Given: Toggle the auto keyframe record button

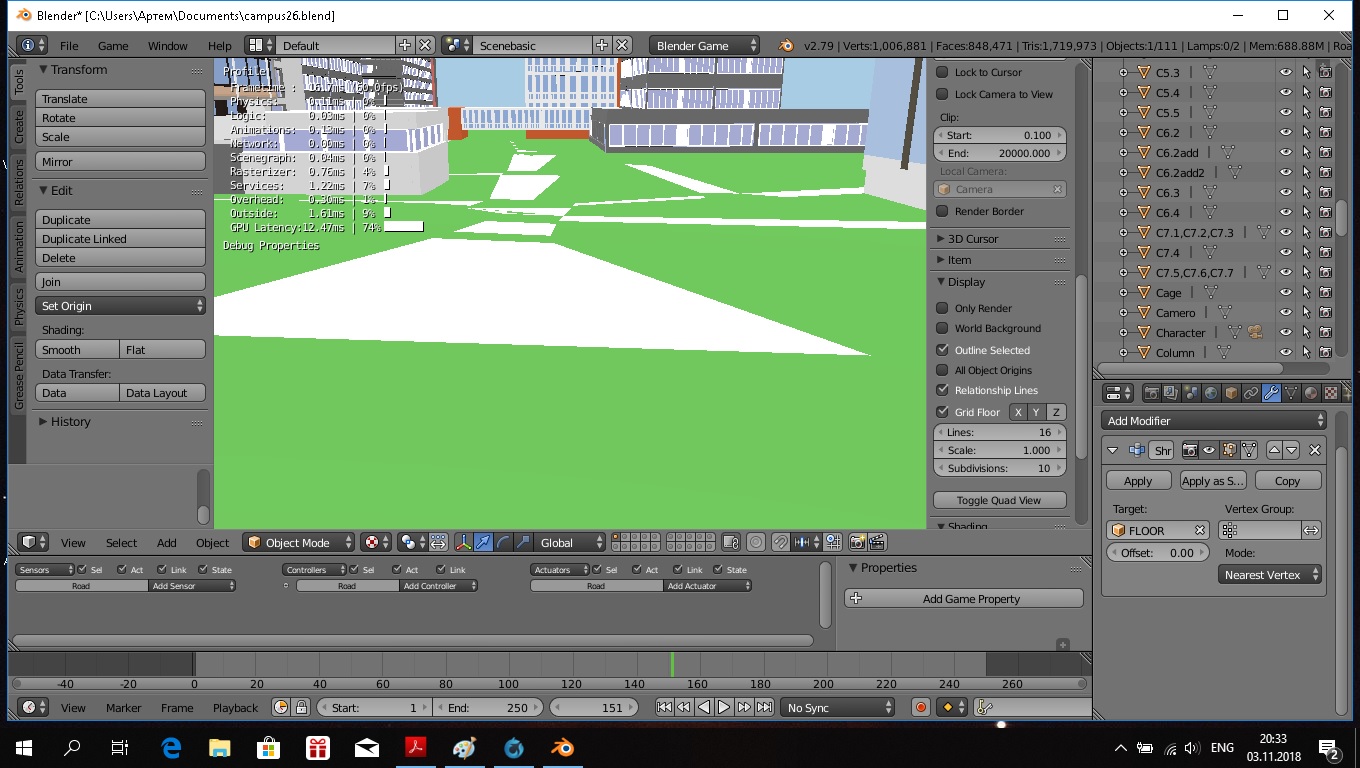Looking at the screenshot, I should pyautogui.click(x=921, y=707).
